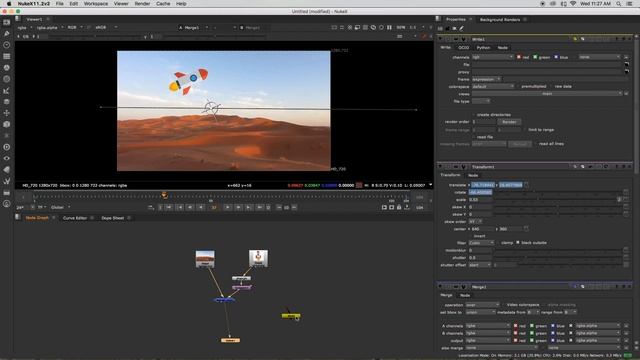Open the ToolSets (wrench) toolbar menu
640x360 pixels.
(7, 181)
